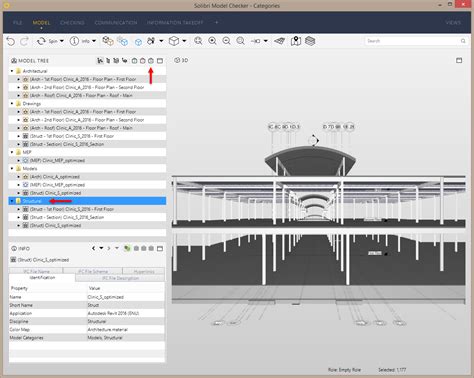Click the stacked floors icon

point(310,41)
